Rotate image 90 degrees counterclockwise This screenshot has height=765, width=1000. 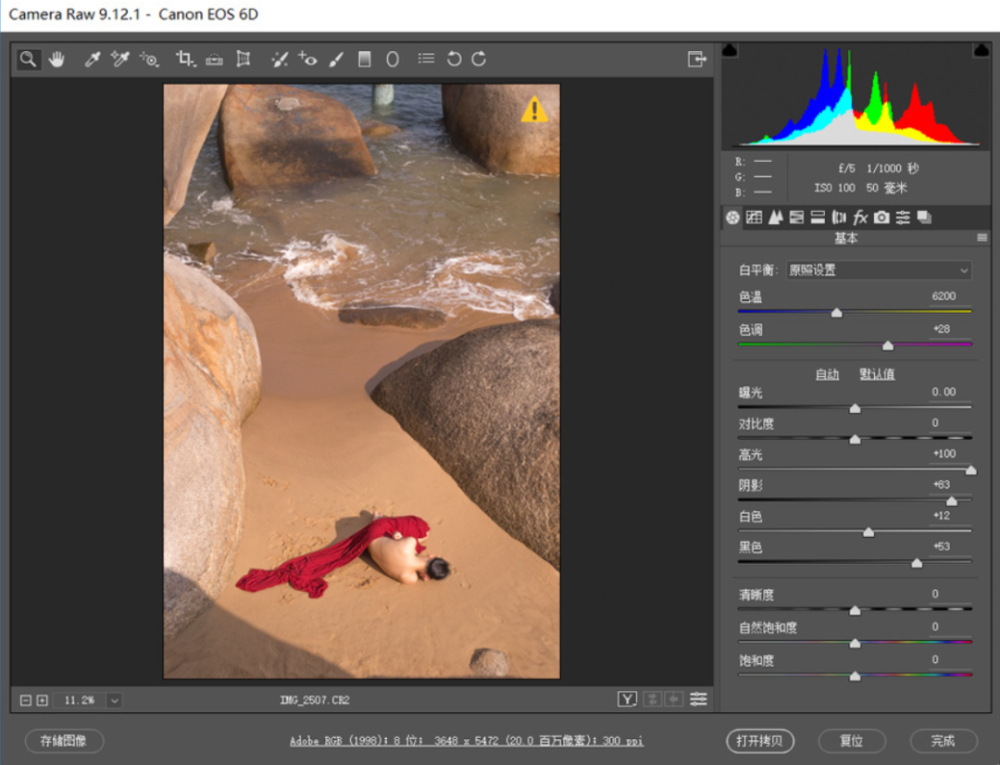(454, 60)
